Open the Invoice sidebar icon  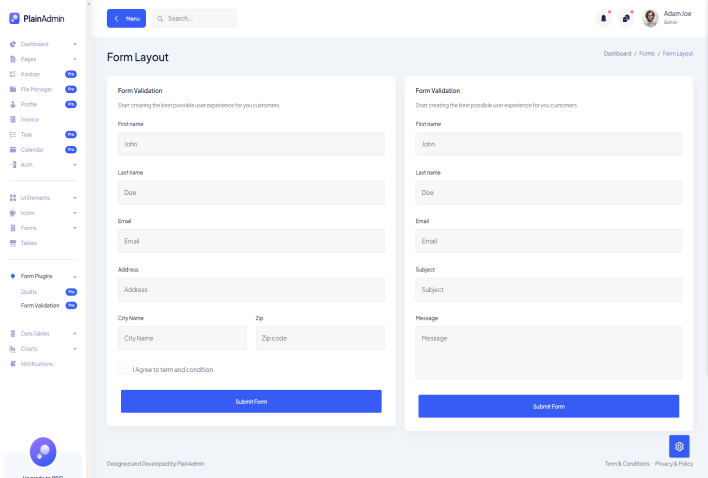[x=13, y=119]
